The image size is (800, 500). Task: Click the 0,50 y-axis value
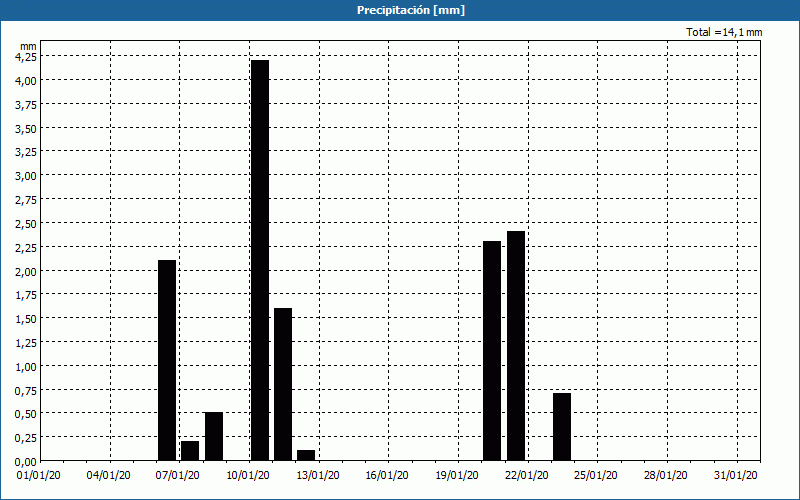[x=26, y=414]
